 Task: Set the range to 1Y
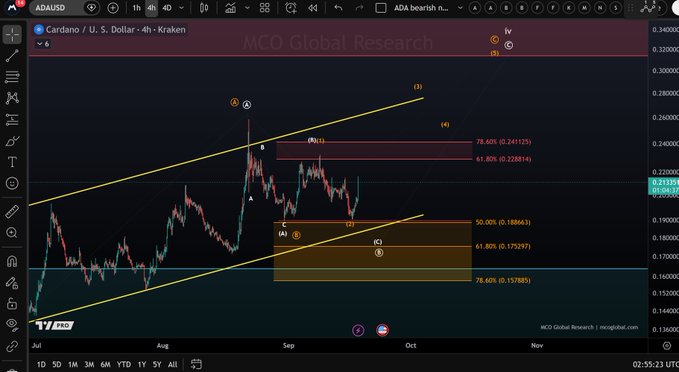click(142, 364)
